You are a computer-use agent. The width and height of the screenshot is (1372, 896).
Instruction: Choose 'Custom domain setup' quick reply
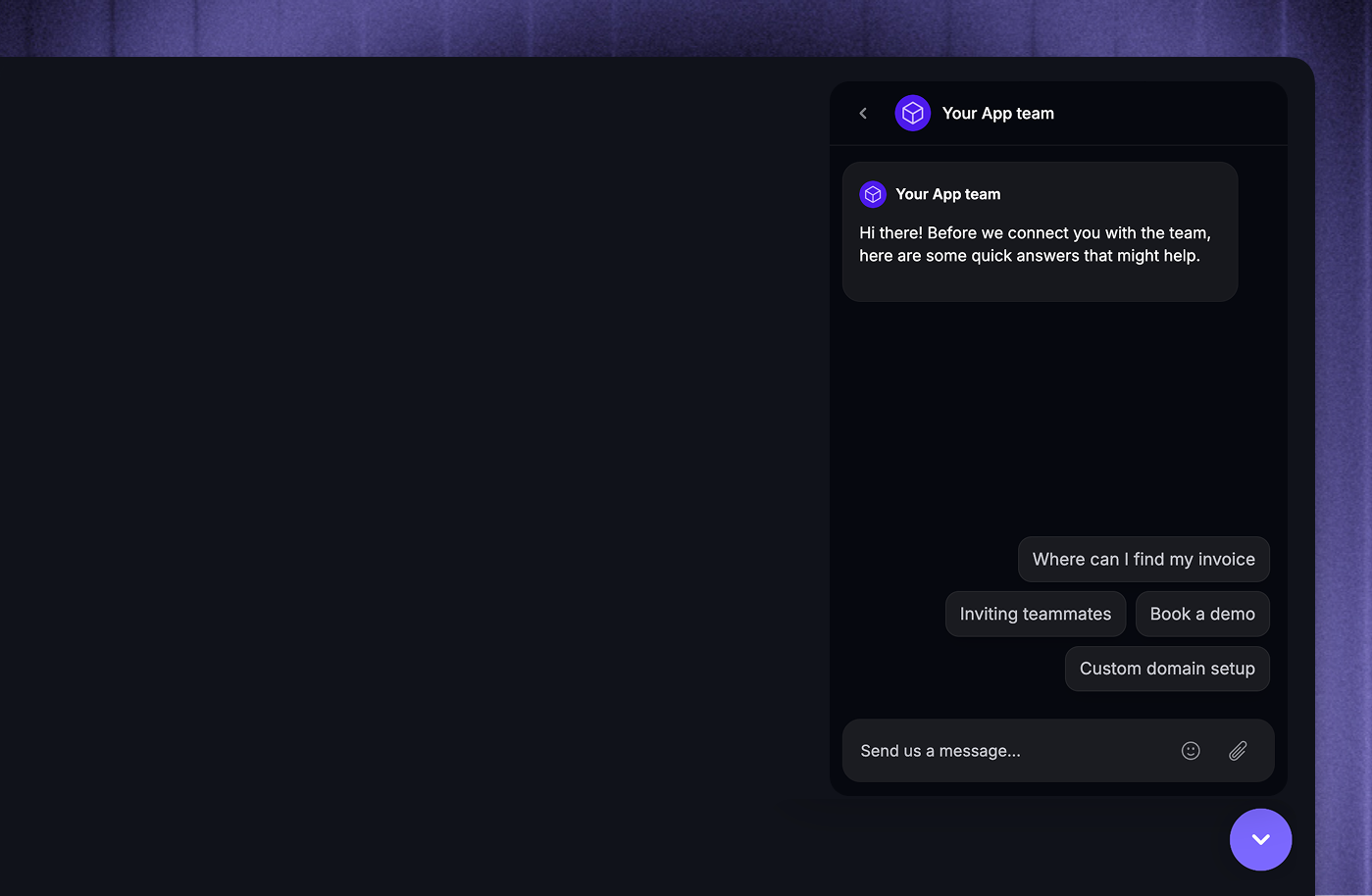[1167, 669]
